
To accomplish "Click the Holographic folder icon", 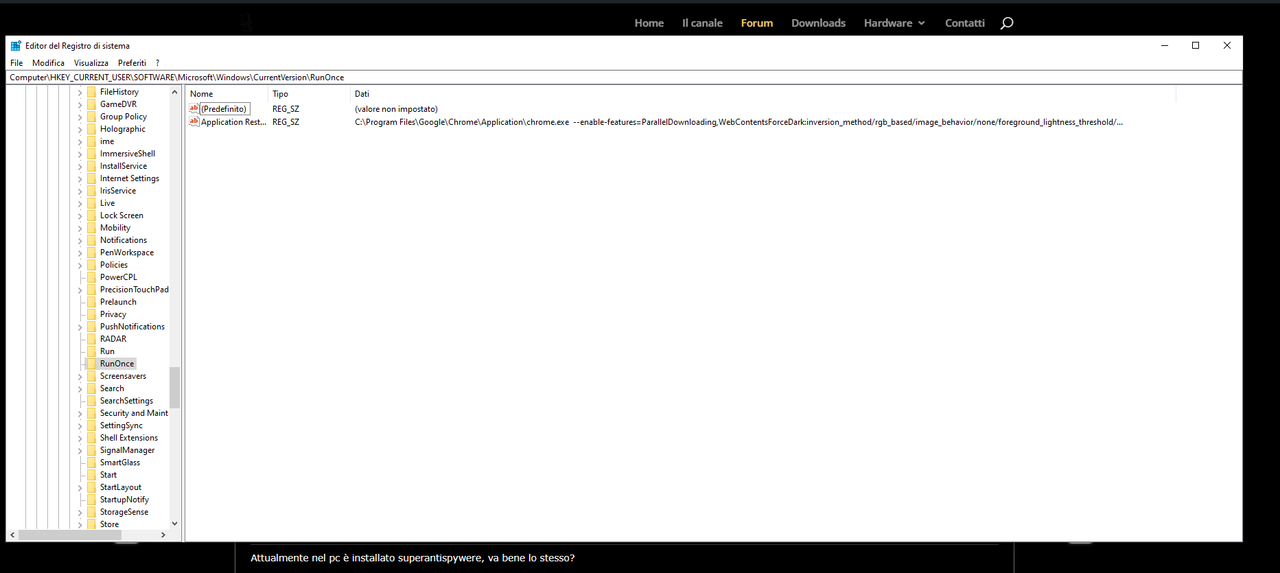I will pos(91,129).
